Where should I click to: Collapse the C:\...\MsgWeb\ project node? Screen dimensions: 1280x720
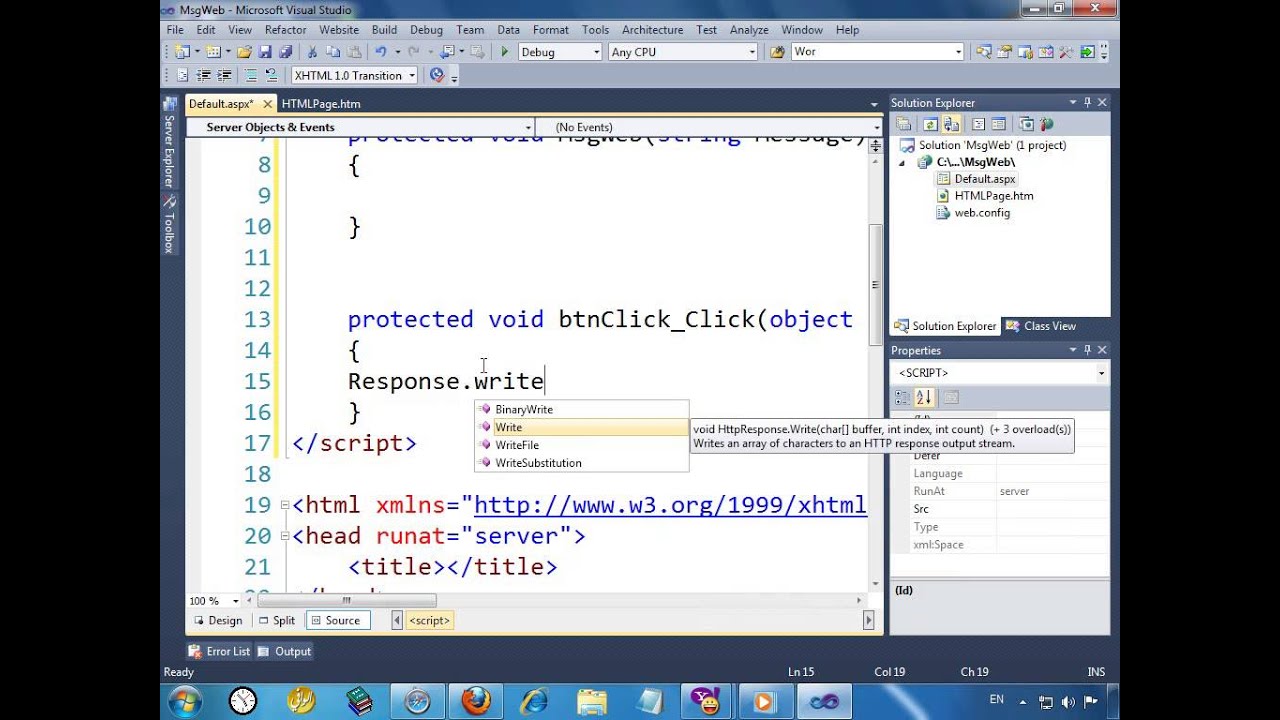(901, 162)
